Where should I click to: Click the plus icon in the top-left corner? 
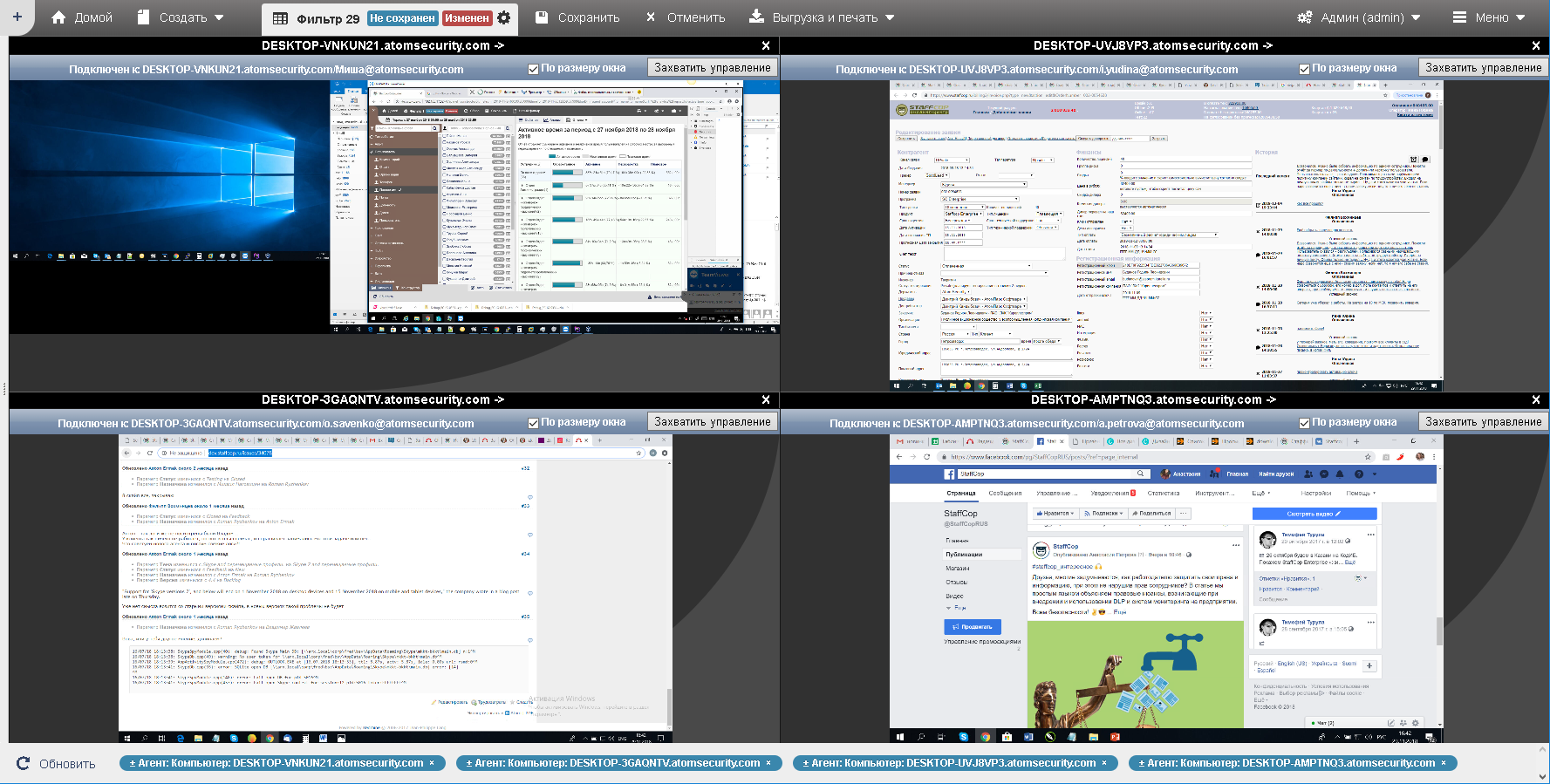pyautogui.click(x=17, y=17)
